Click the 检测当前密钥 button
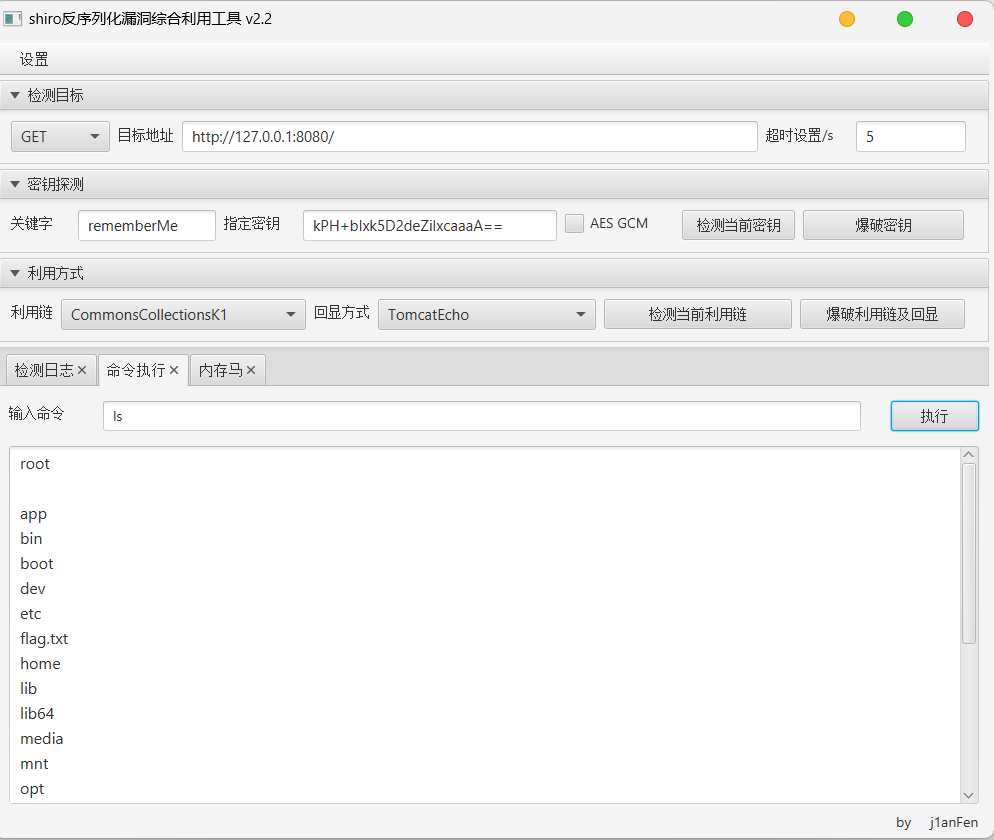Image resolution: width=994 pixels, height=840 pixels. (x=739, y=225)
